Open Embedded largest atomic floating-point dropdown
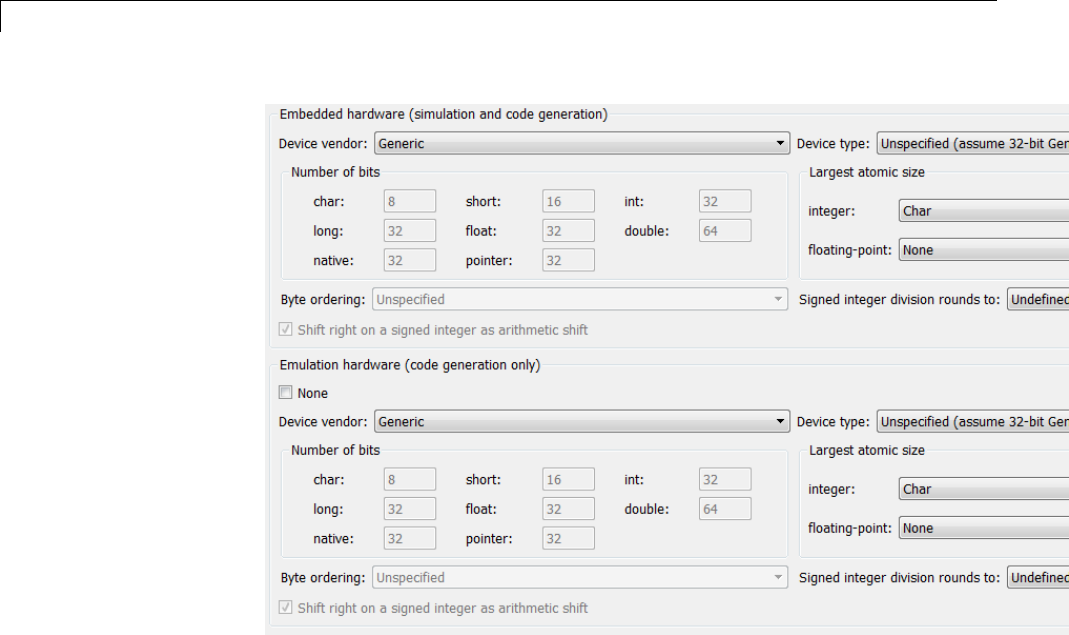The width and height of the screenshot is (1069, 635). tap(983, 251)
